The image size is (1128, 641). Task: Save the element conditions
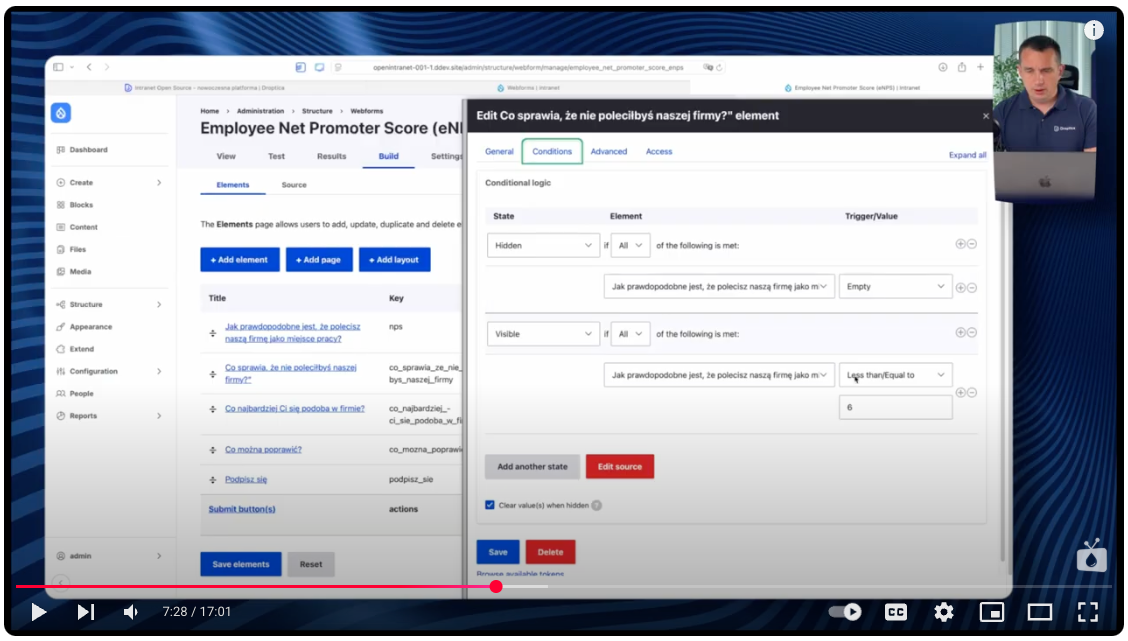pos(498,553)
